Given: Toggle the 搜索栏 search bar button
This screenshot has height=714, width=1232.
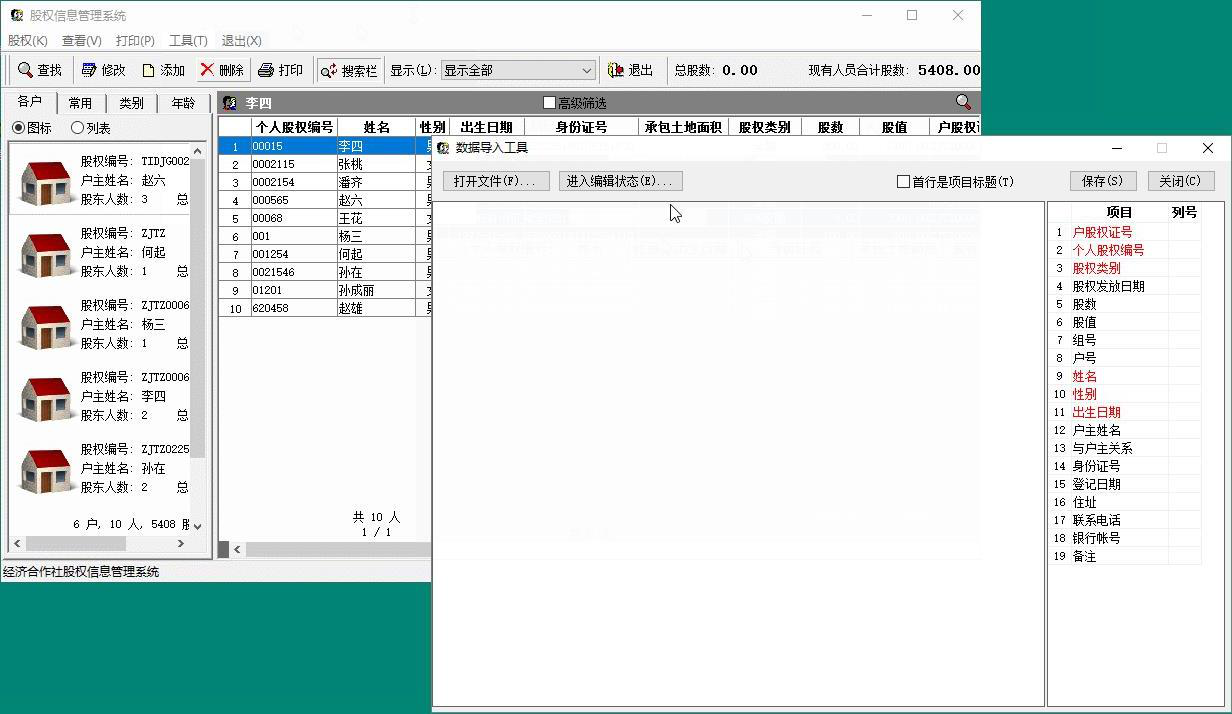Looking at the screenshot, I should pyautogui.click(x=349, y=70).
